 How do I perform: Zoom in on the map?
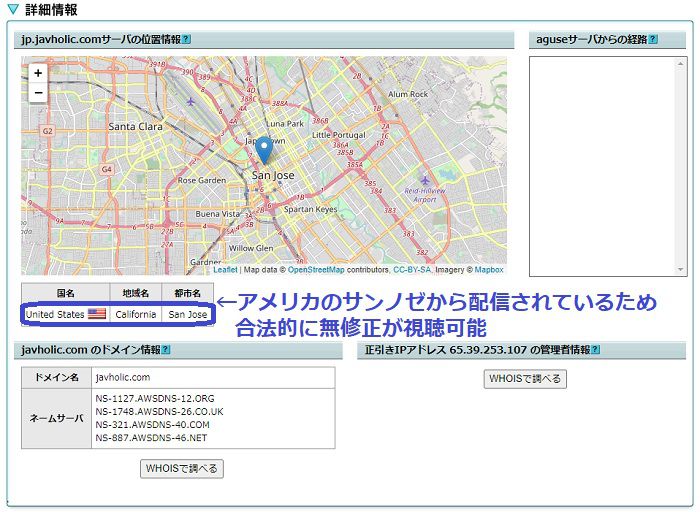pyautogui.click(x=38, y=73)
